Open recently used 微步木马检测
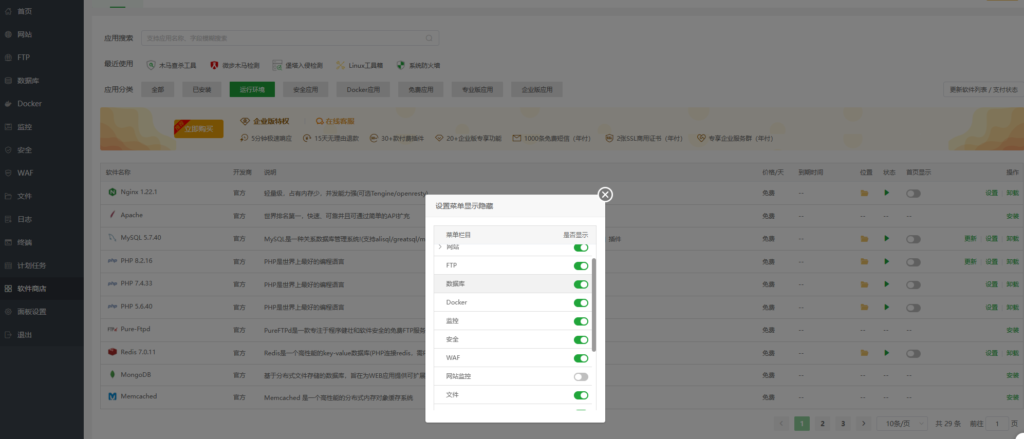The image size is (1024, 439). 235,65
